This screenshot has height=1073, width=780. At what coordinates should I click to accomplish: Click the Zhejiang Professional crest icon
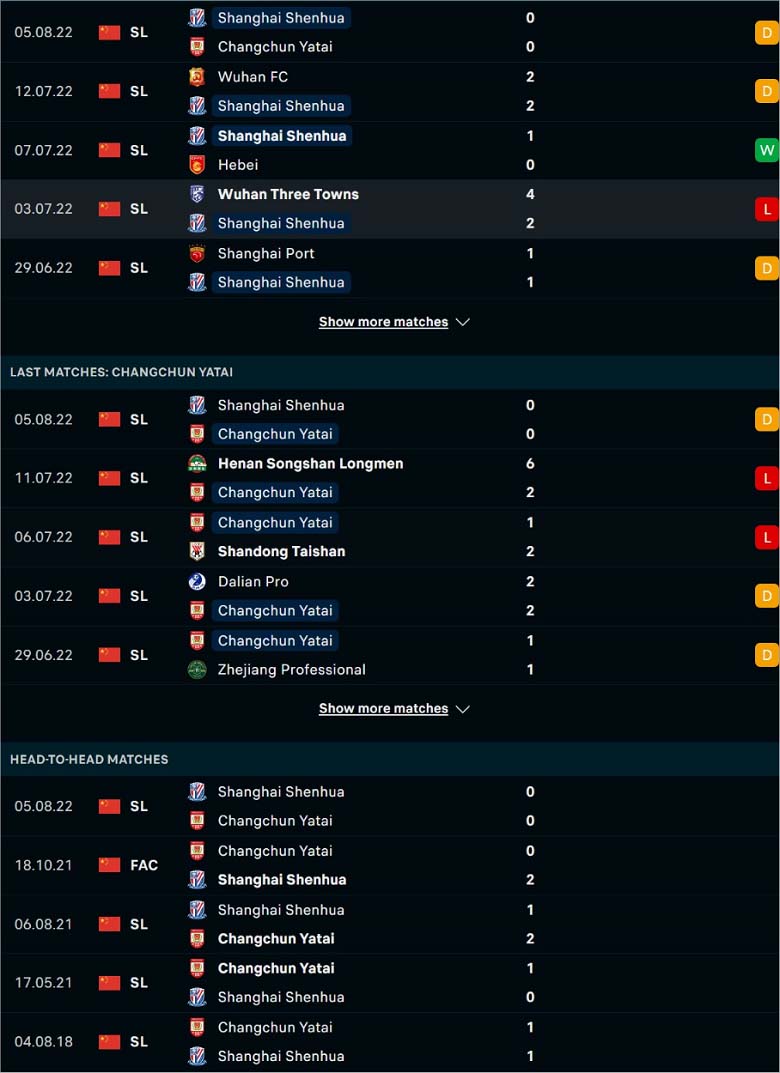click(x=197, y=670)
